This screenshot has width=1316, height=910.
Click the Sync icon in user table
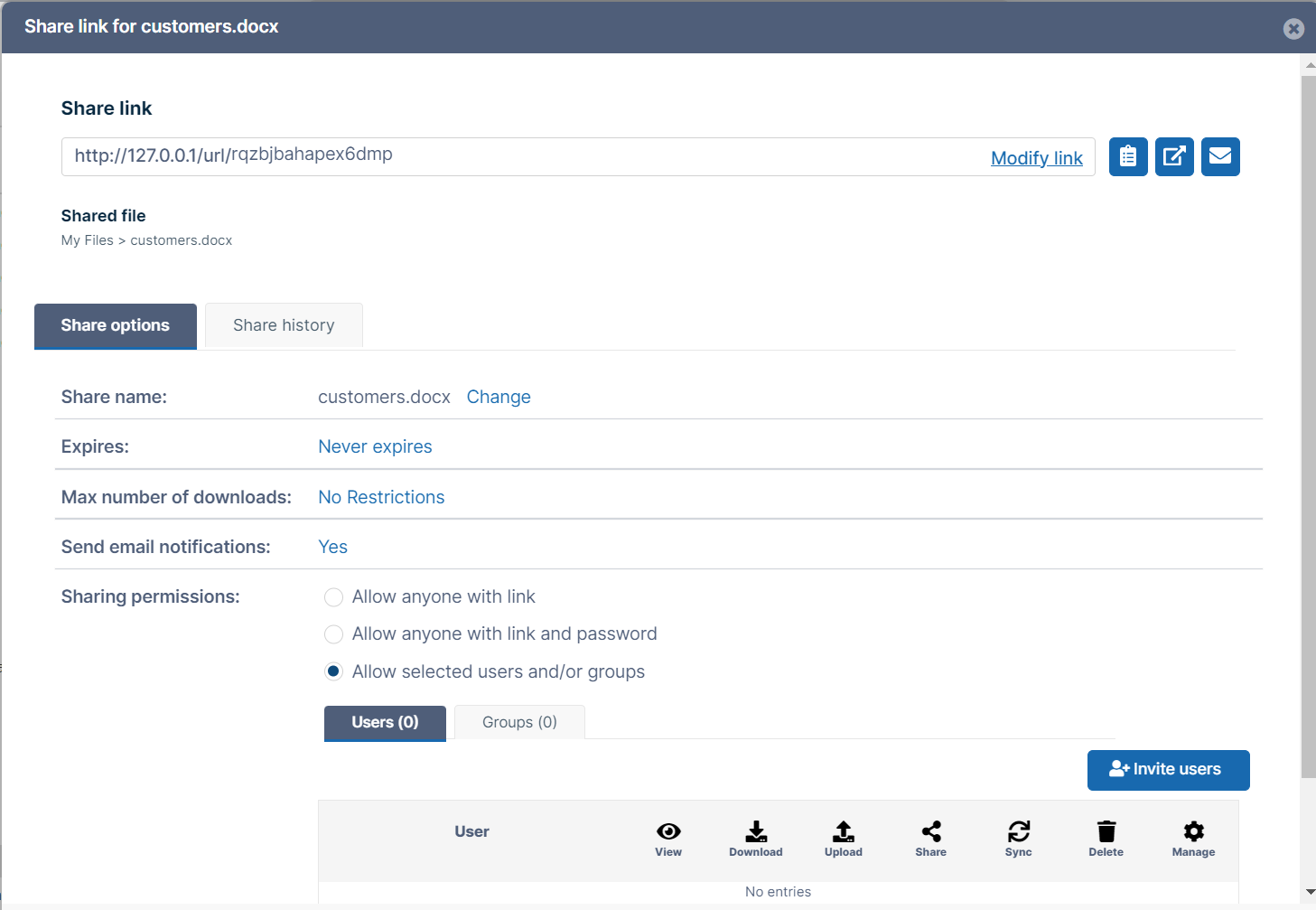click(x=1018, y=831)
